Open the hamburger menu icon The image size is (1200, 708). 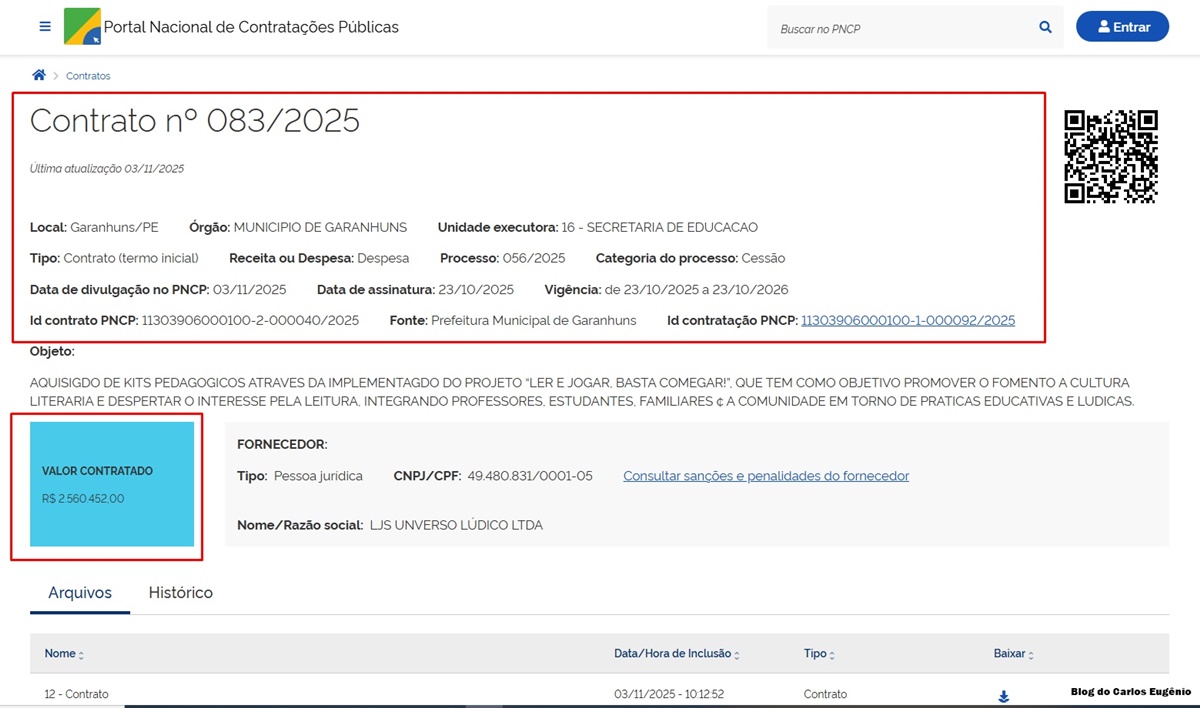45,27
